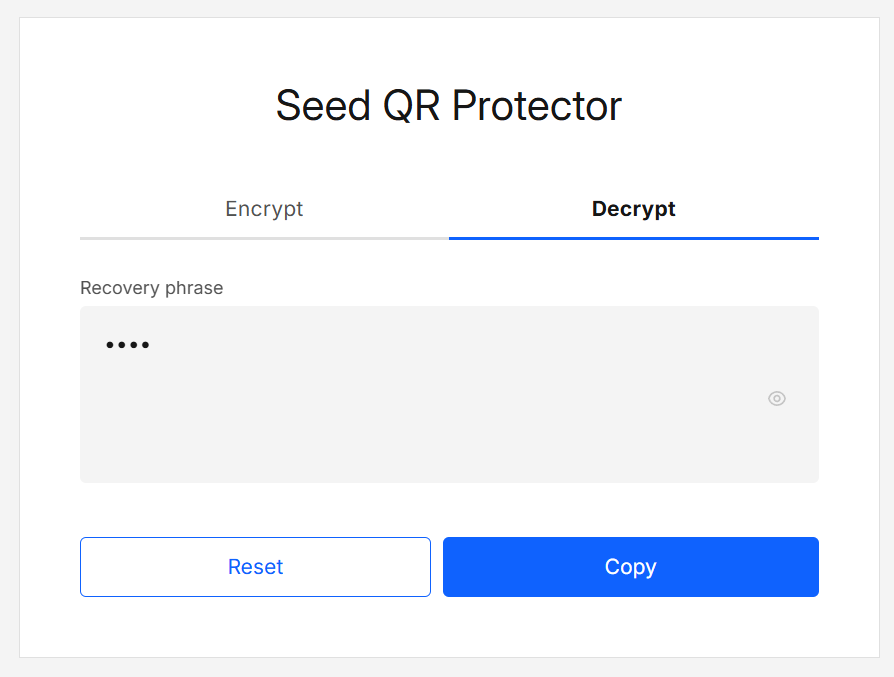Click the active tab underline indicator
The image size is (894, 677).
633,238
